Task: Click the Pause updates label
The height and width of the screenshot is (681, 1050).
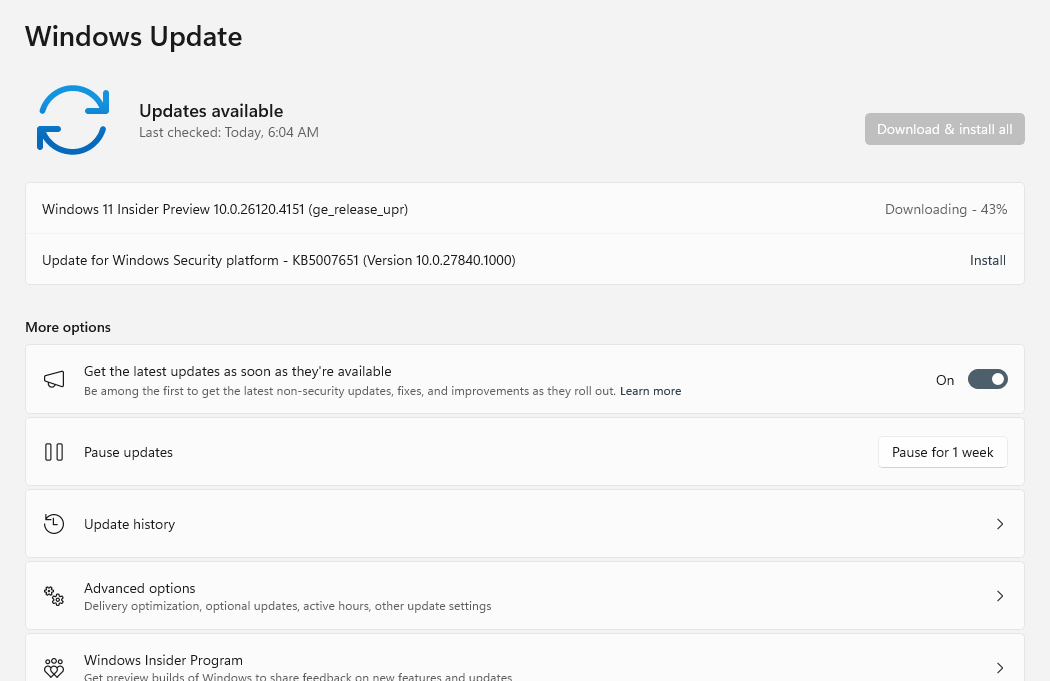Action: (x=128, y=452)
